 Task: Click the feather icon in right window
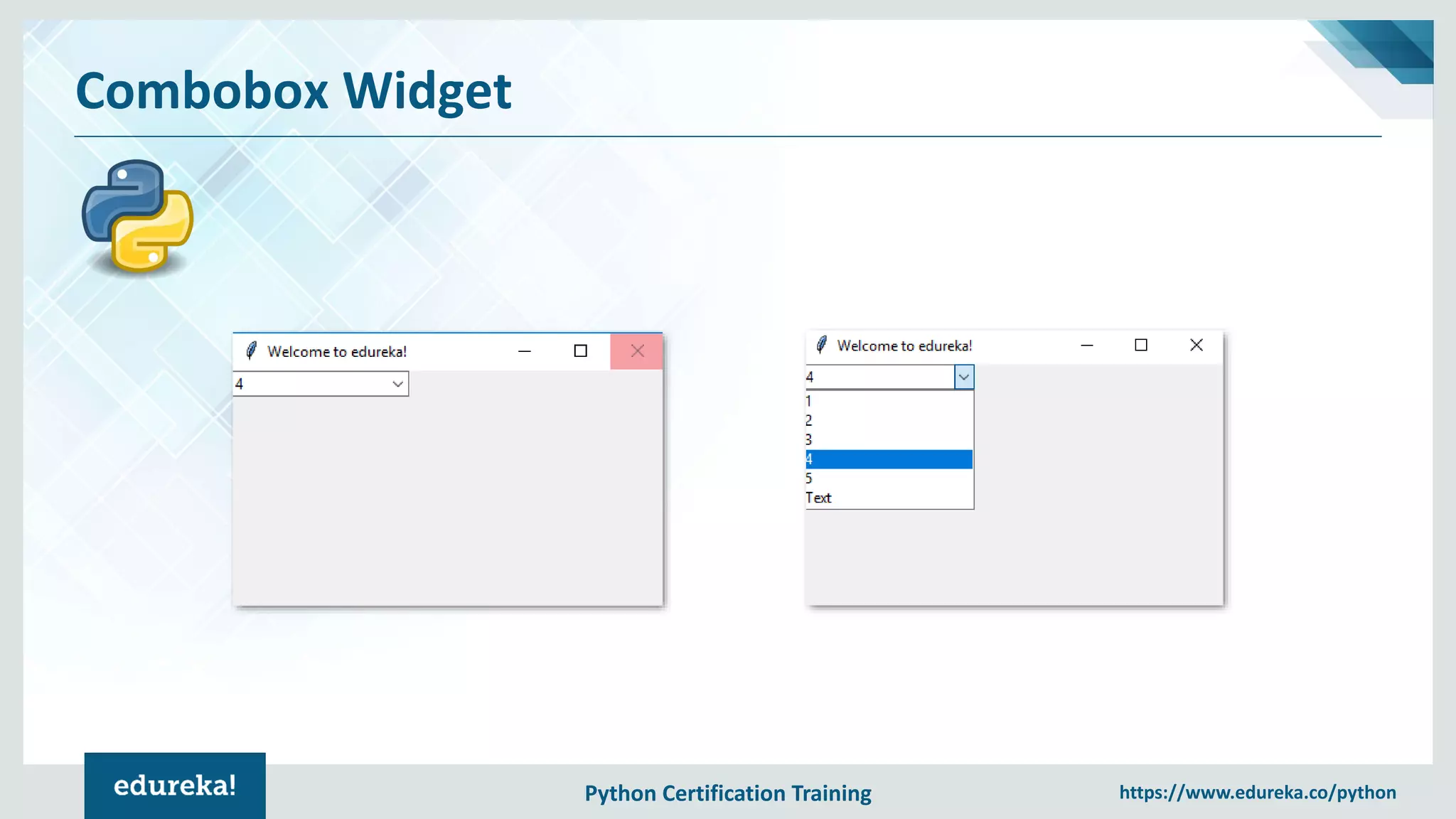pos(822,345)
